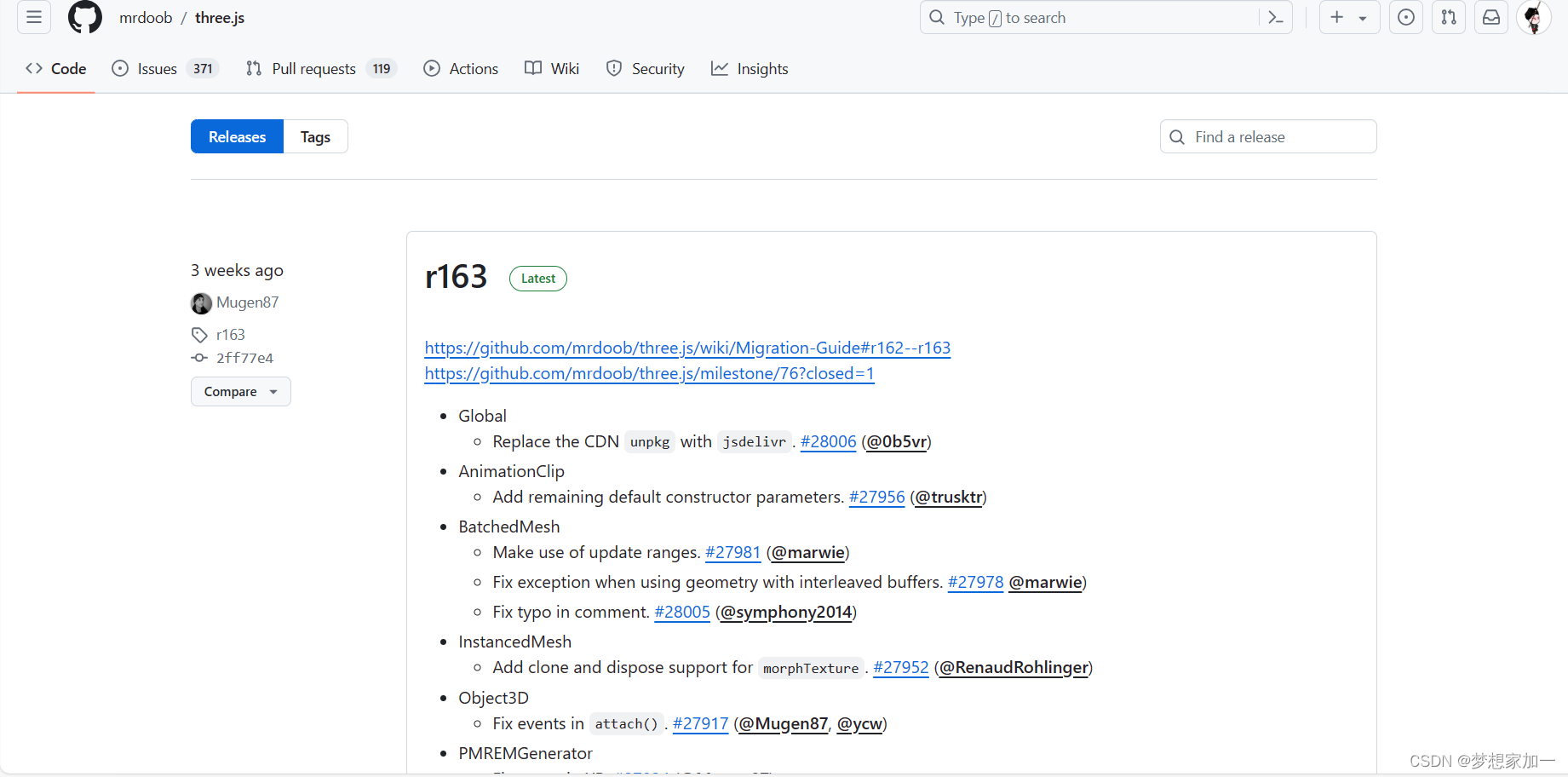Click the Issues count badge 371
The height and width of the screenshot is (777, 1568).
pyautogui.click(x=203, y=69)
